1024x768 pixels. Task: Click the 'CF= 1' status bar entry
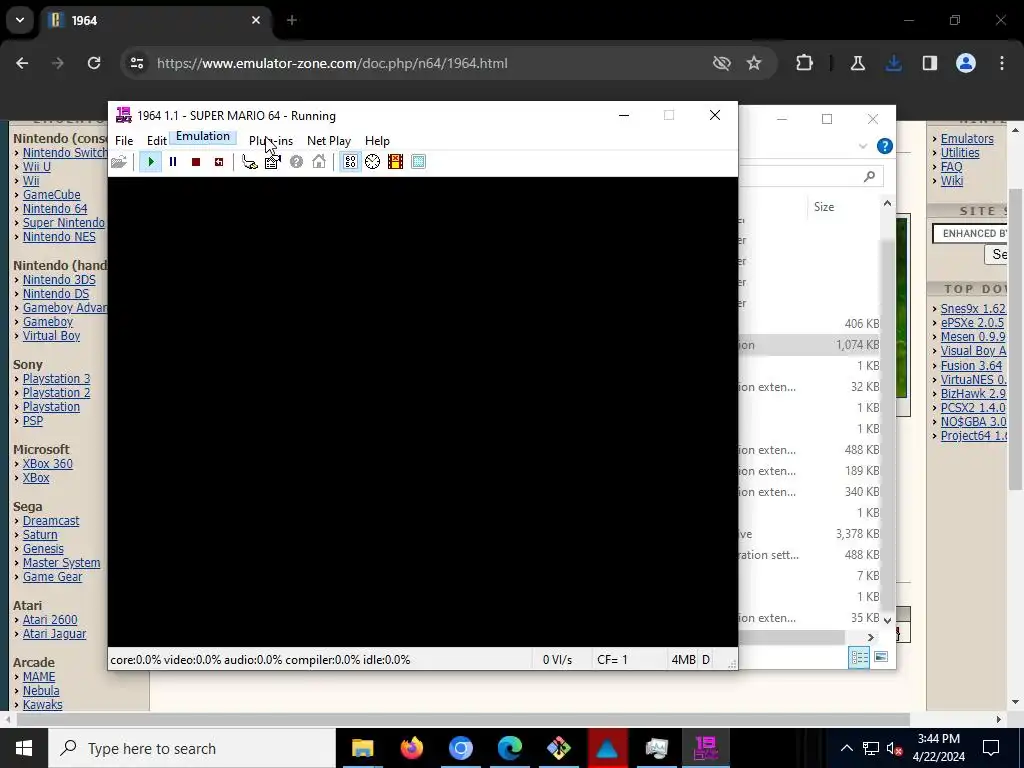612,660
